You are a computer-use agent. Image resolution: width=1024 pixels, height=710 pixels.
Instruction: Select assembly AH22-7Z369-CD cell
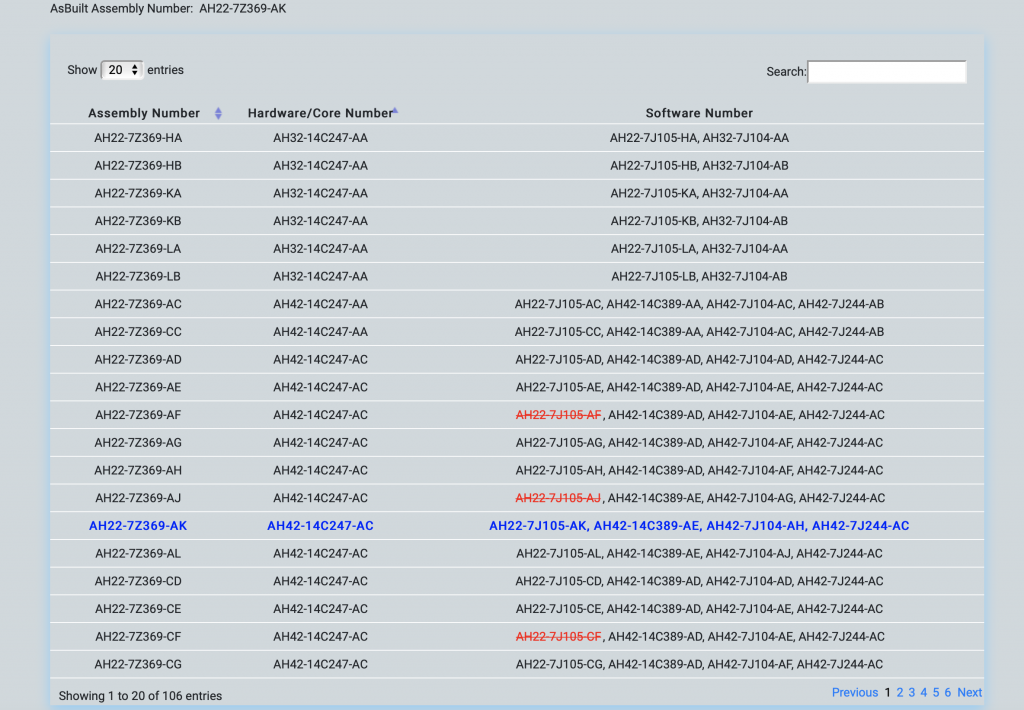pyautogui.click(x=138, y=581)
